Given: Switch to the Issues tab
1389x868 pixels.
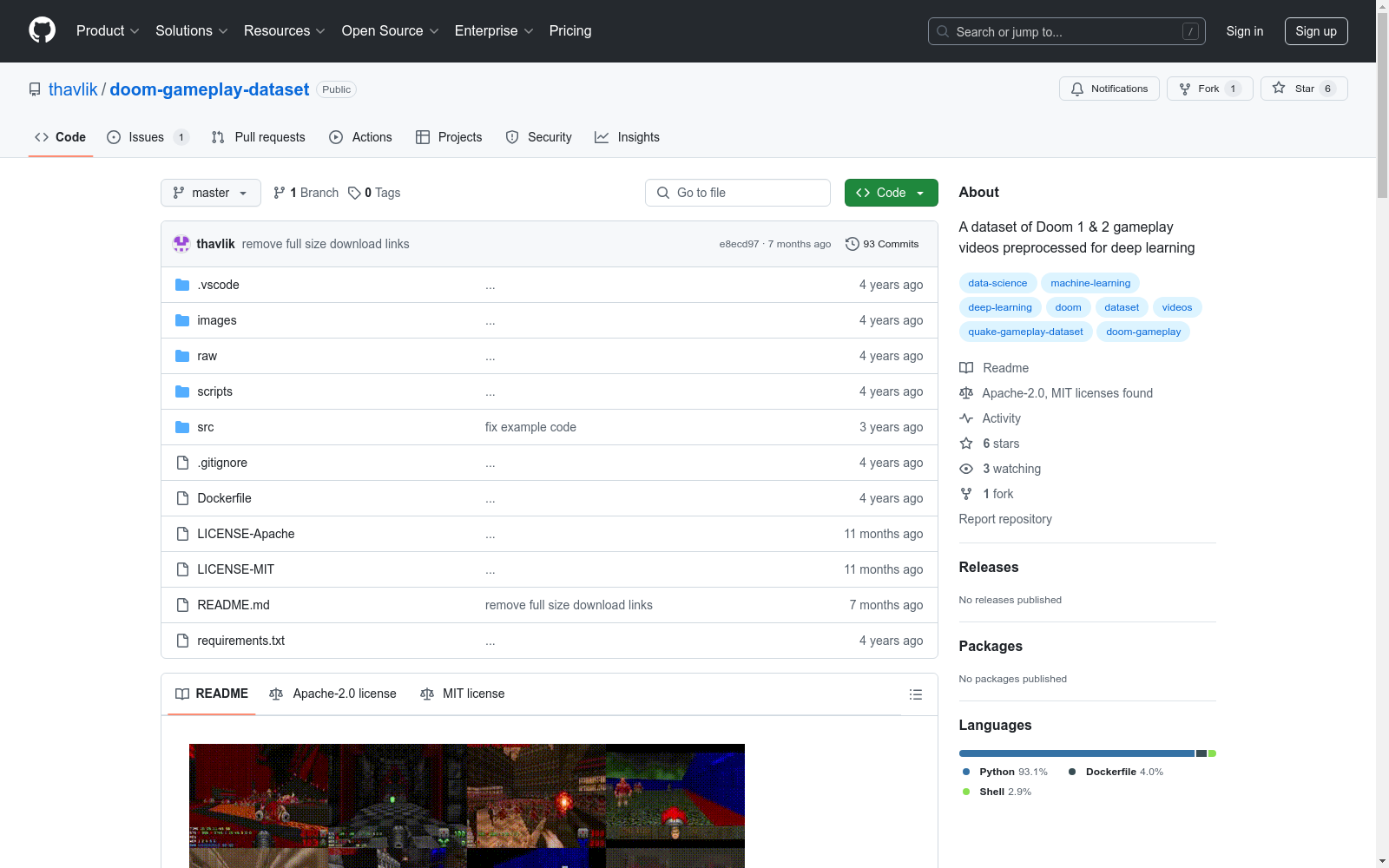Looking at the screenshot, I should coord(148,137).
